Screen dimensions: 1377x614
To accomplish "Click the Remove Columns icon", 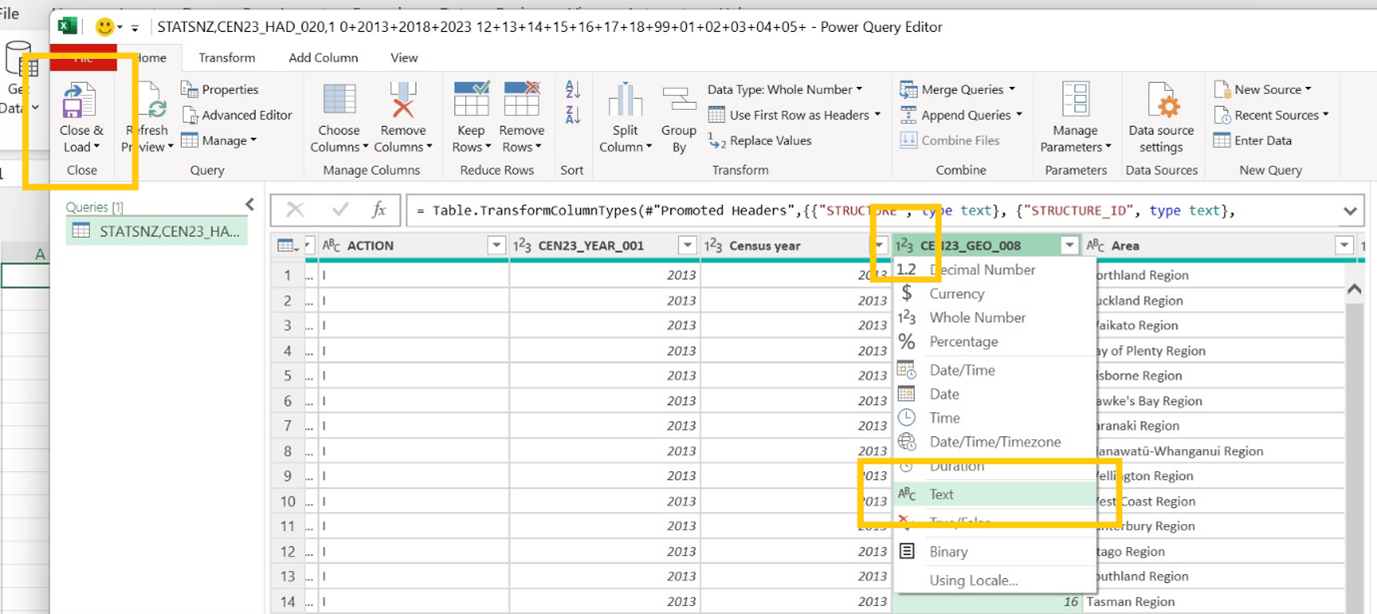I will [403, 101].
